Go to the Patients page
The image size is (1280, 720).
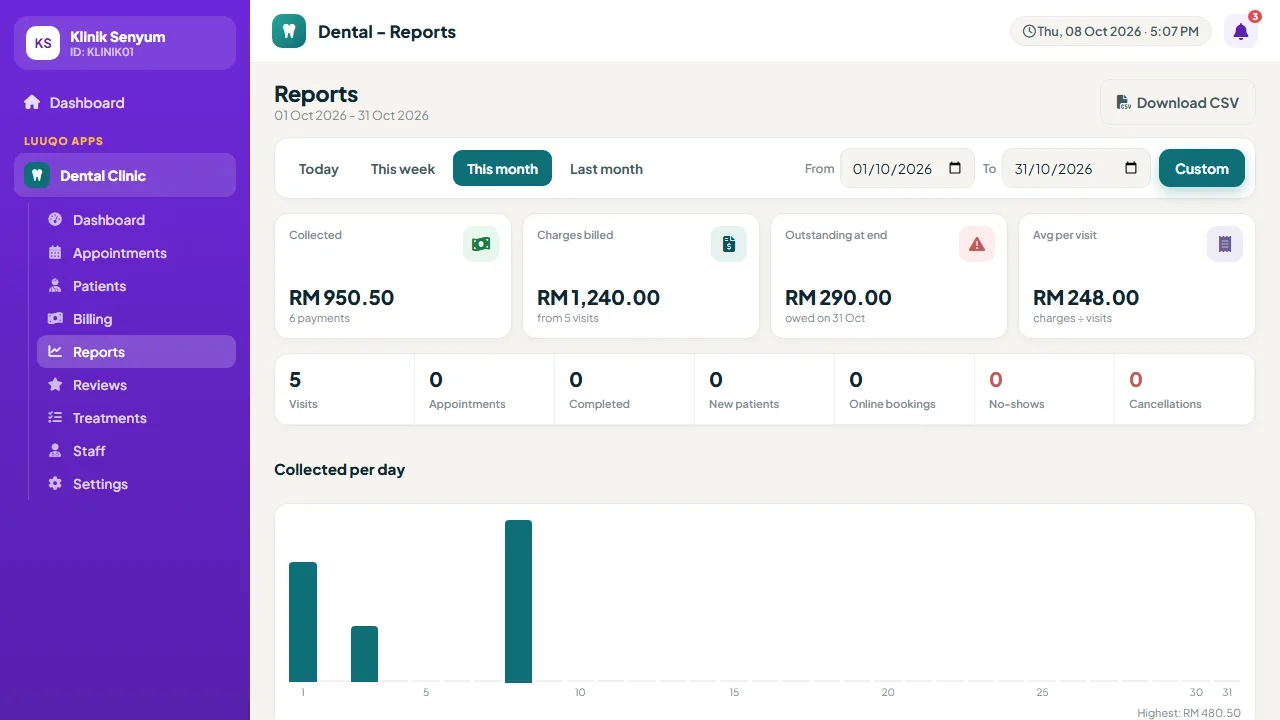pyautogui.click(x=136, y=286)
